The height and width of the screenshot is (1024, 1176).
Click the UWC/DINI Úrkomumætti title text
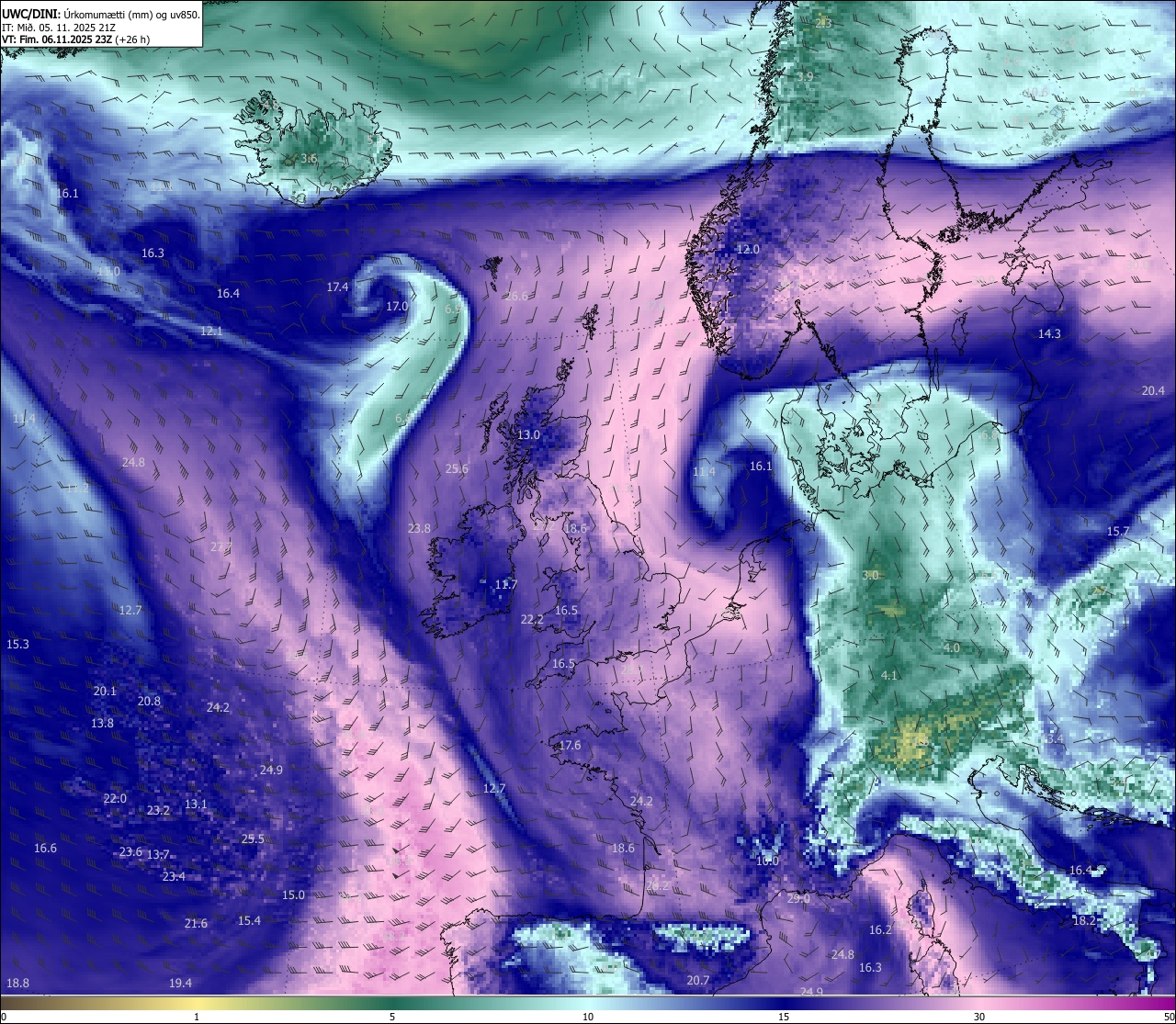(101, 14)
